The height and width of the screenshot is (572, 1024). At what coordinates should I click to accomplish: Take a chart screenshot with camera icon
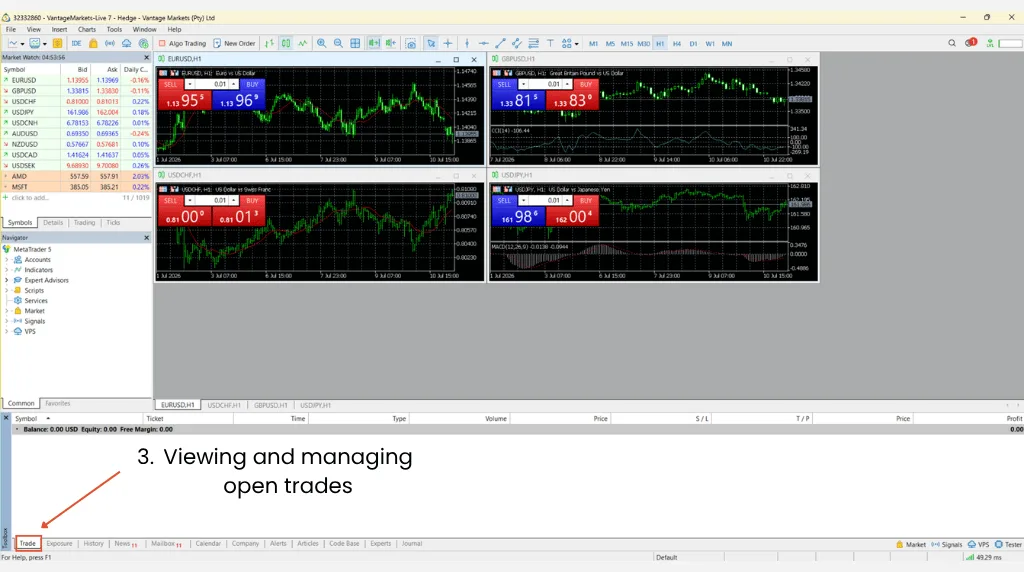(x=411, y=44)
